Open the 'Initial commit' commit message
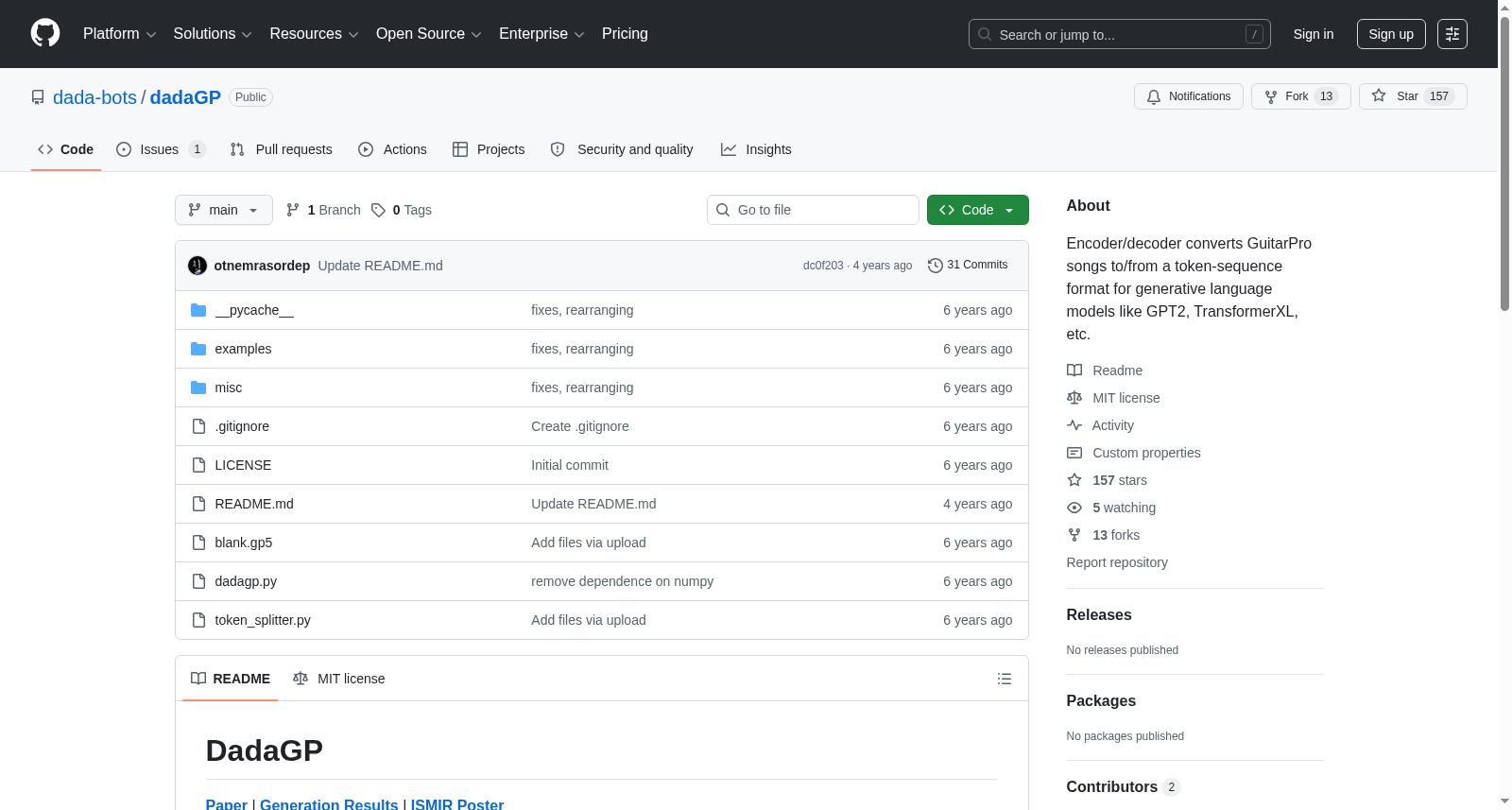 click(x=570, y=465)
